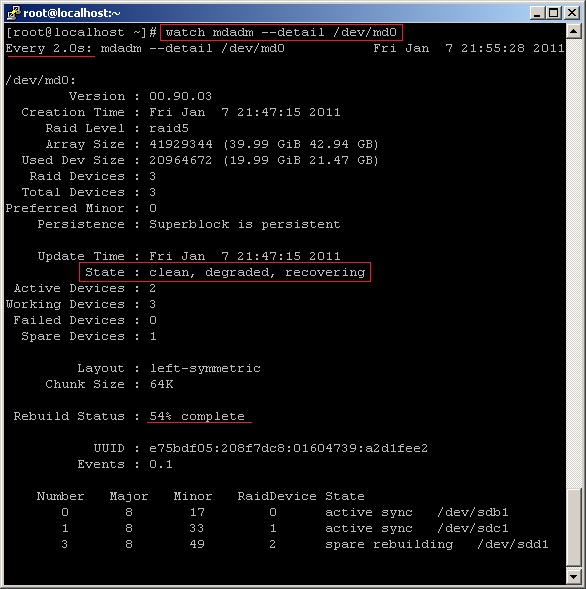This screenshot has width=586, height=589.
Task: Close the root@localhost terminal window
Action: point(572,13)
